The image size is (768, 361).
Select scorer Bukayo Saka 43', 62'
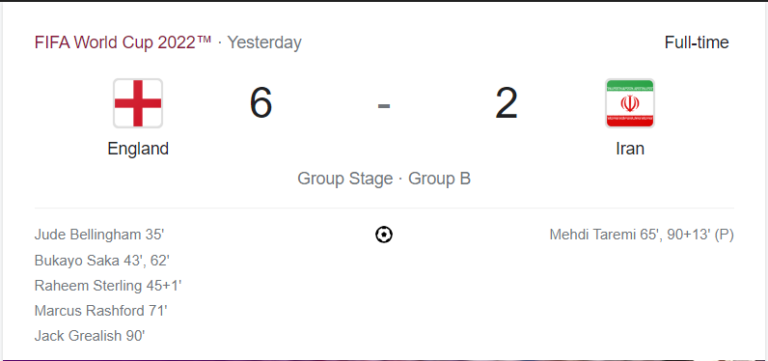[102, 260]
